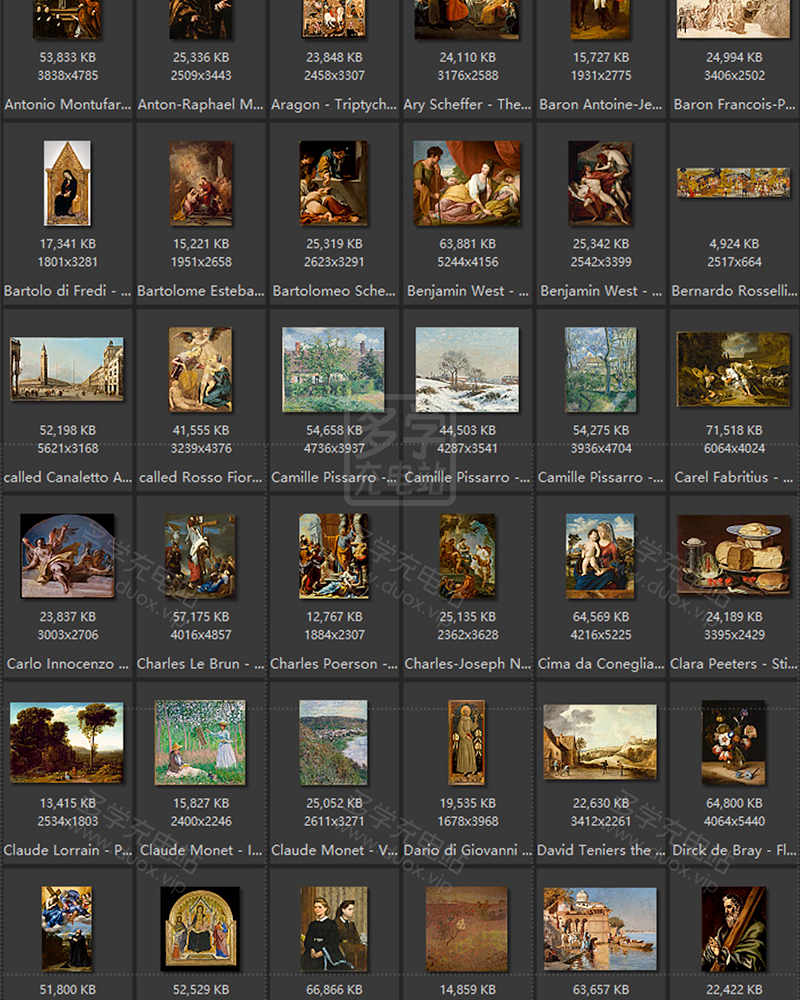Click the David Teniers village scene thumbnail
Viewport: 800px width, 1000px height.
coord(600,742)
